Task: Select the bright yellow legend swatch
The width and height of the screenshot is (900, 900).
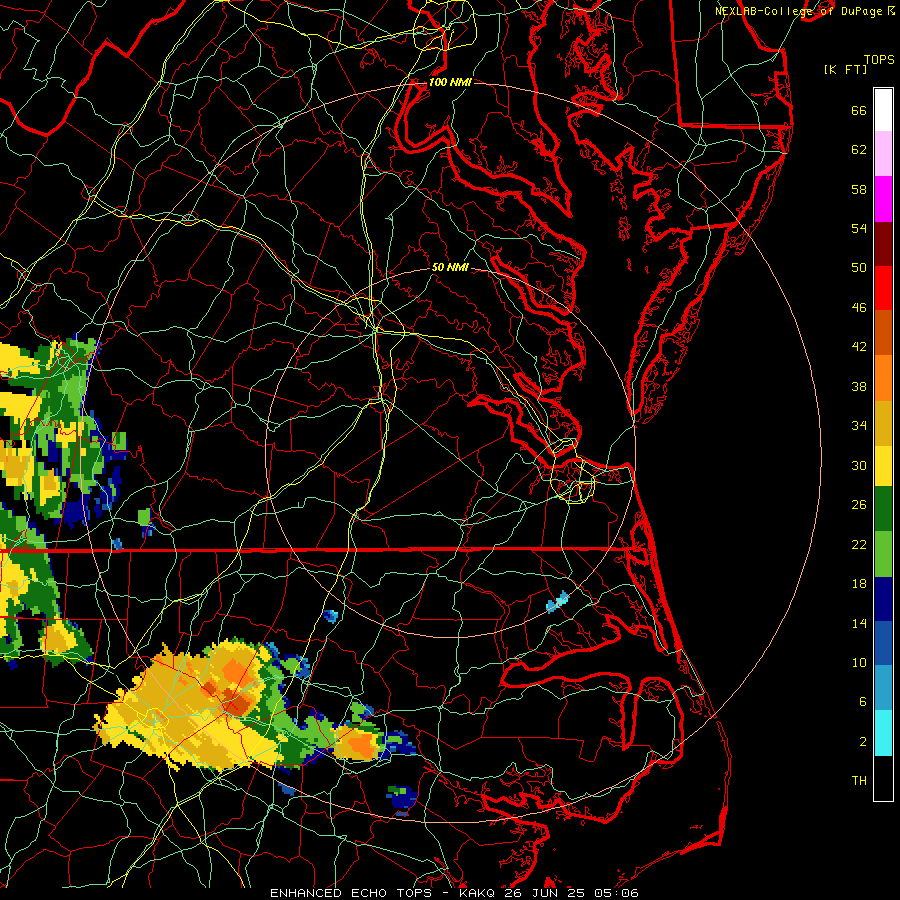Action: (883, 466)
